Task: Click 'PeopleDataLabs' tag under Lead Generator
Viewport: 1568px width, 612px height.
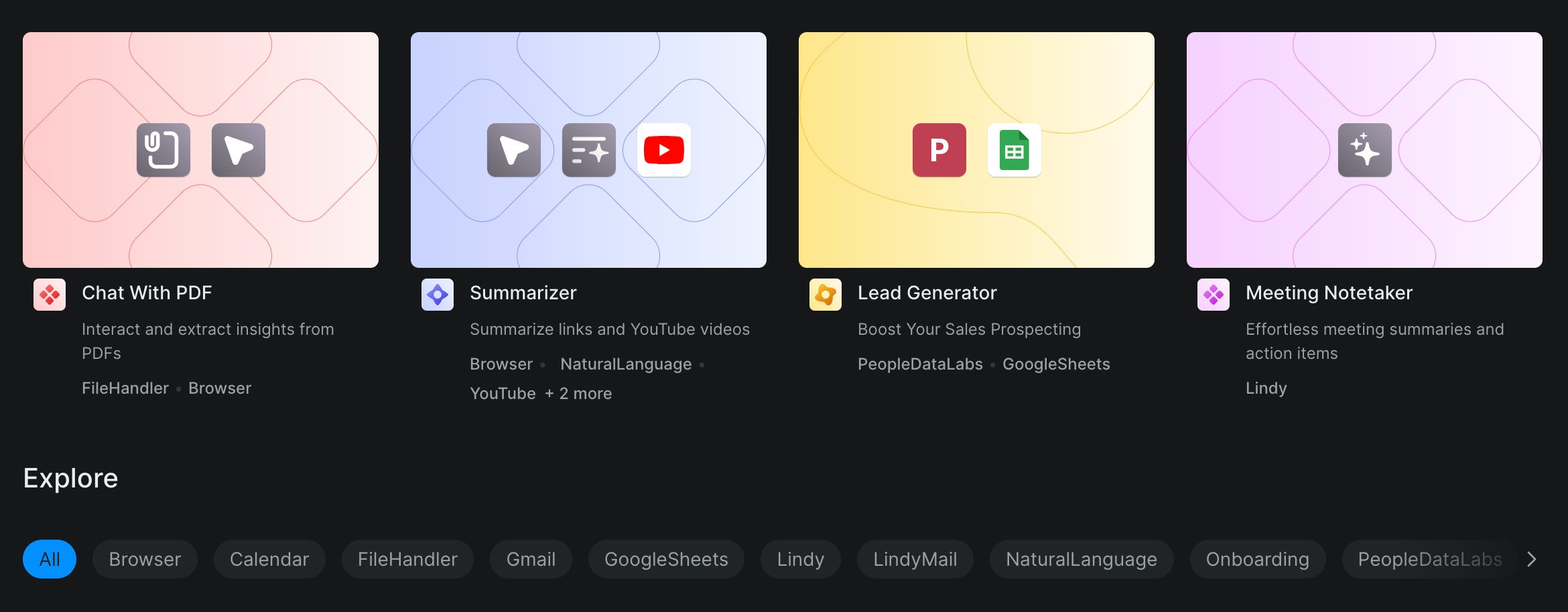Action: (920, 364)
